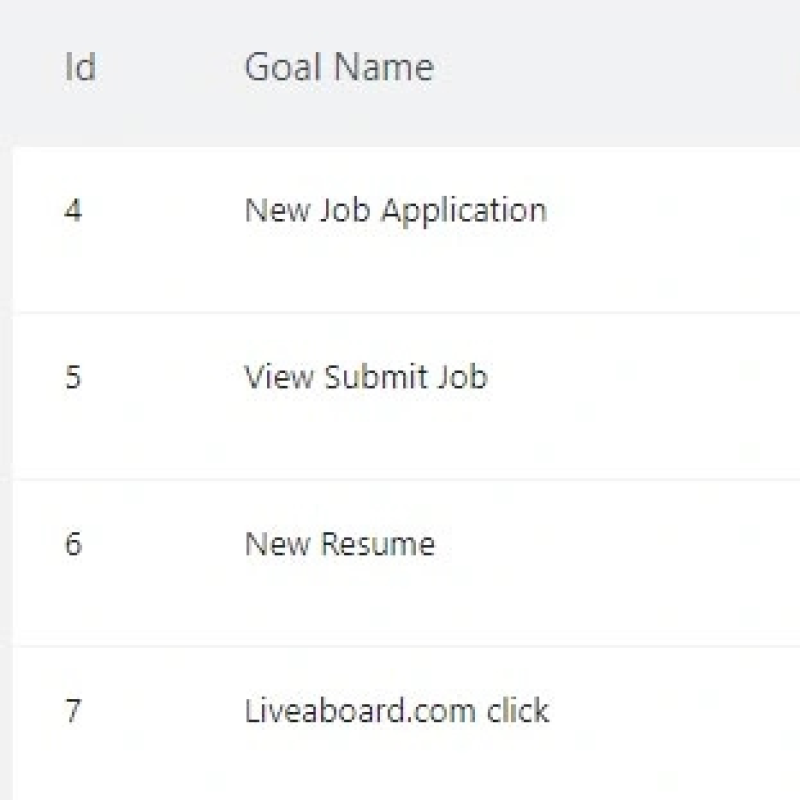
Task: Click the word Job in New Job Application
Action: pos(345,210)
